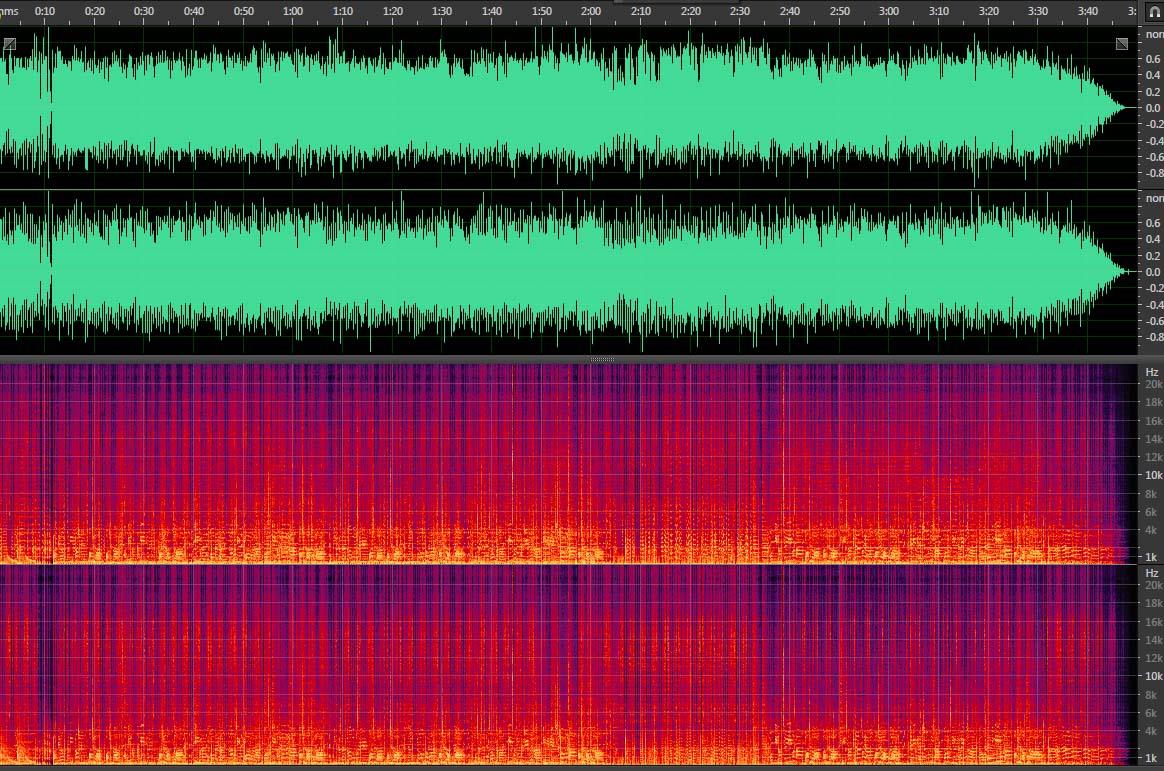Click the 0:40 mark on time ruler

194,11
